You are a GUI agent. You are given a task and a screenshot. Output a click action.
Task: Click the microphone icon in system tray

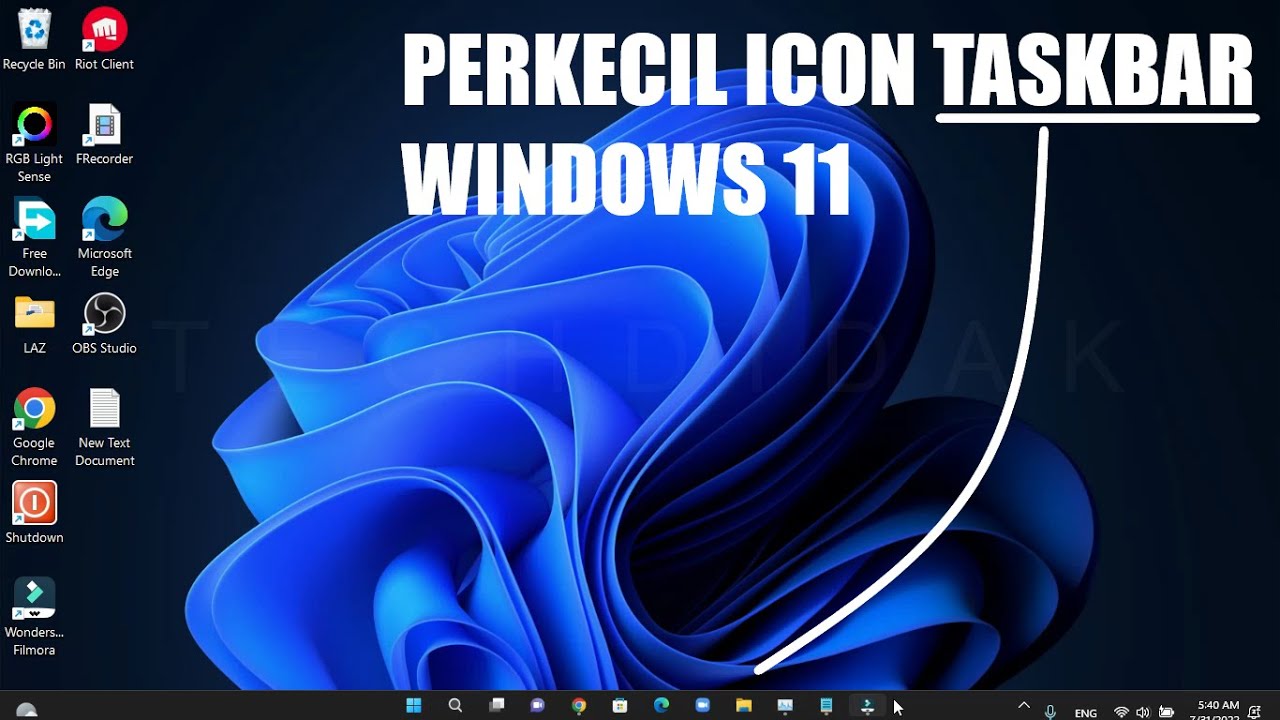click(x=1050, y=712)
